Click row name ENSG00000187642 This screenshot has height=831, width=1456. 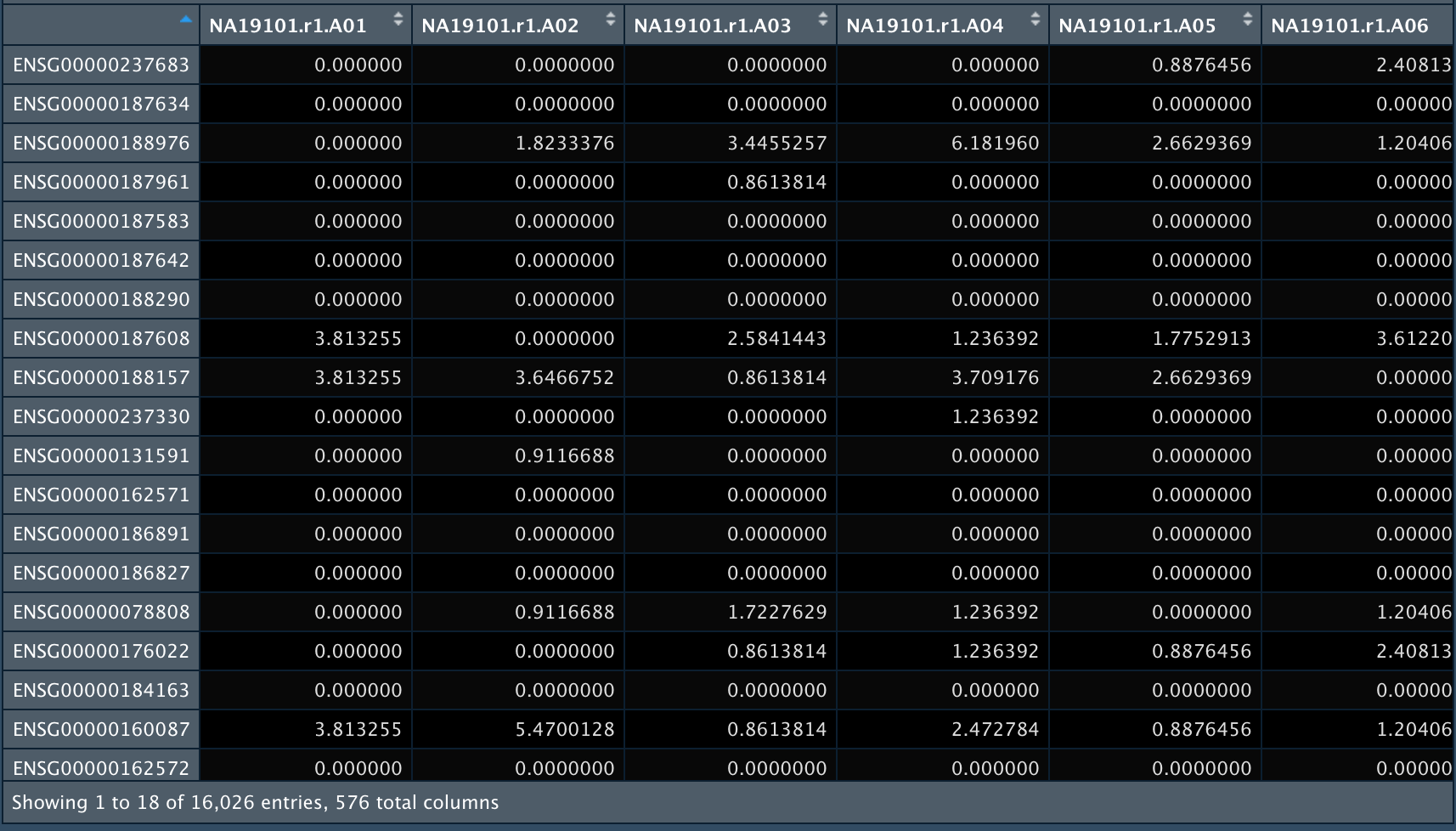101,260
